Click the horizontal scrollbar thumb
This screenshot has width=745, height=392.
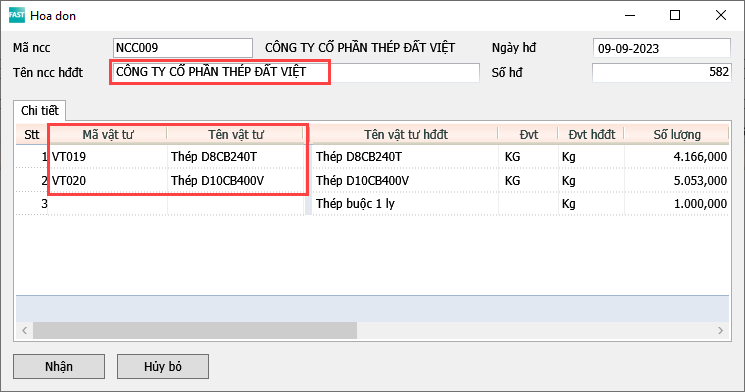point(195,330)
